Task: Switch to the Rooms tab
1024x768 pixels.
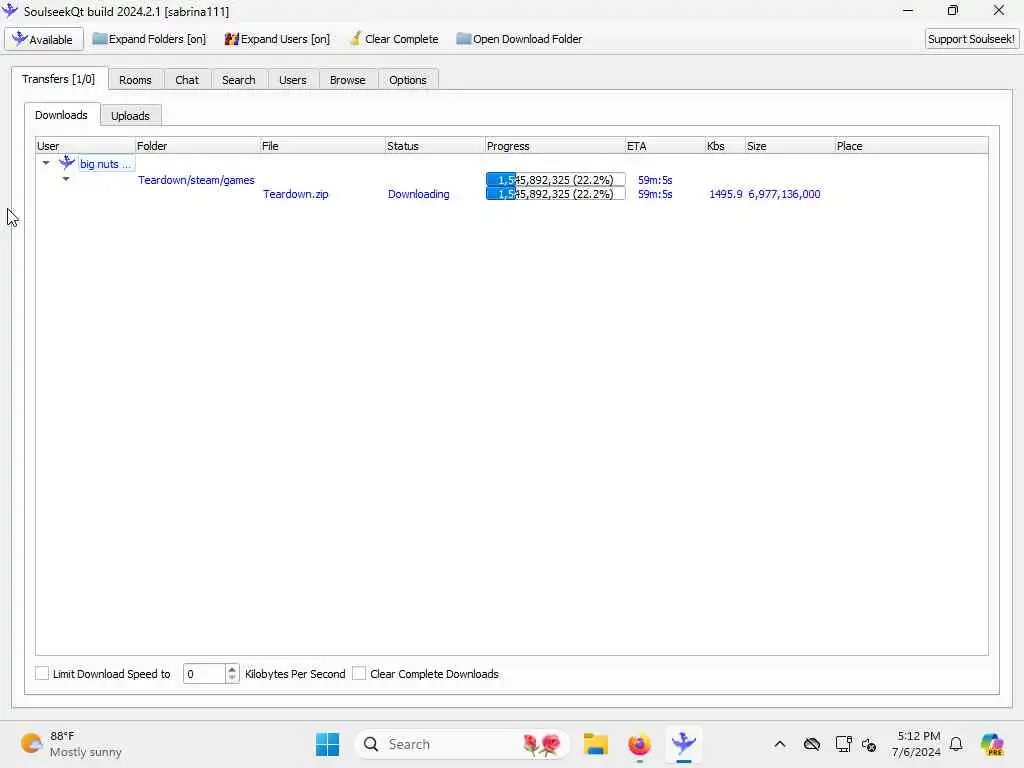Action: 135,80
